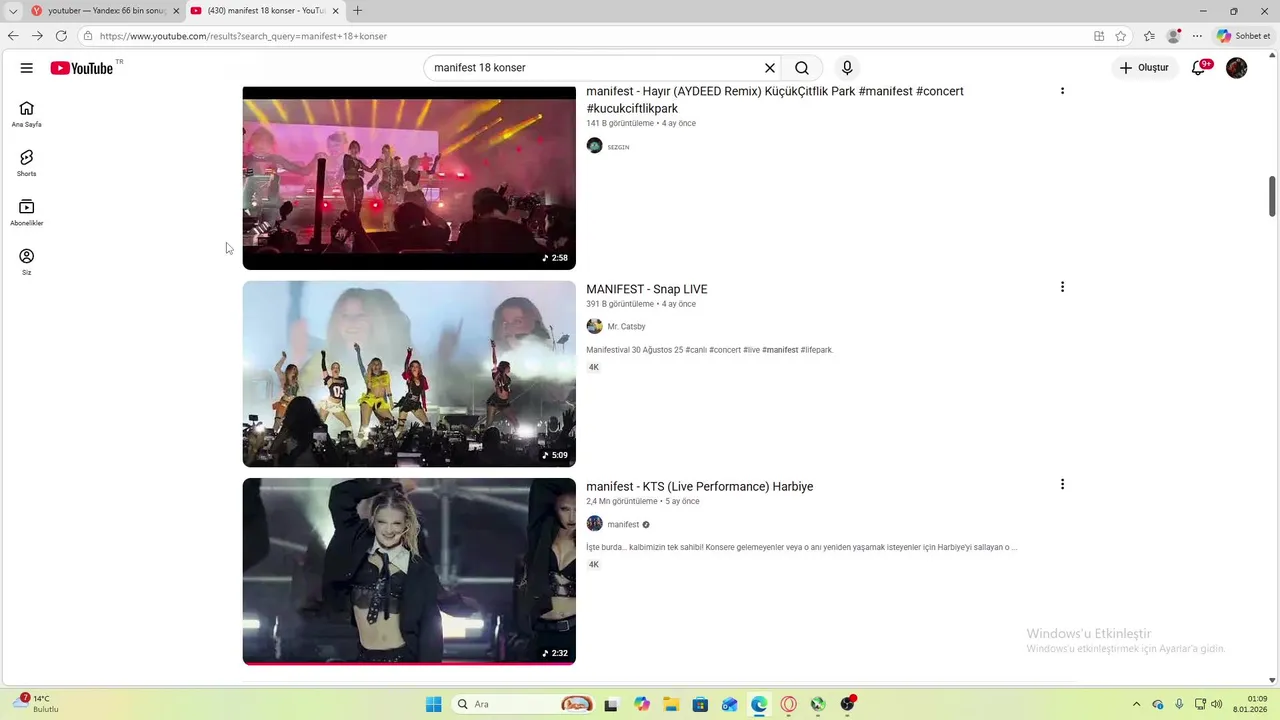Add this page to favorites star

tap(1121, 36)
